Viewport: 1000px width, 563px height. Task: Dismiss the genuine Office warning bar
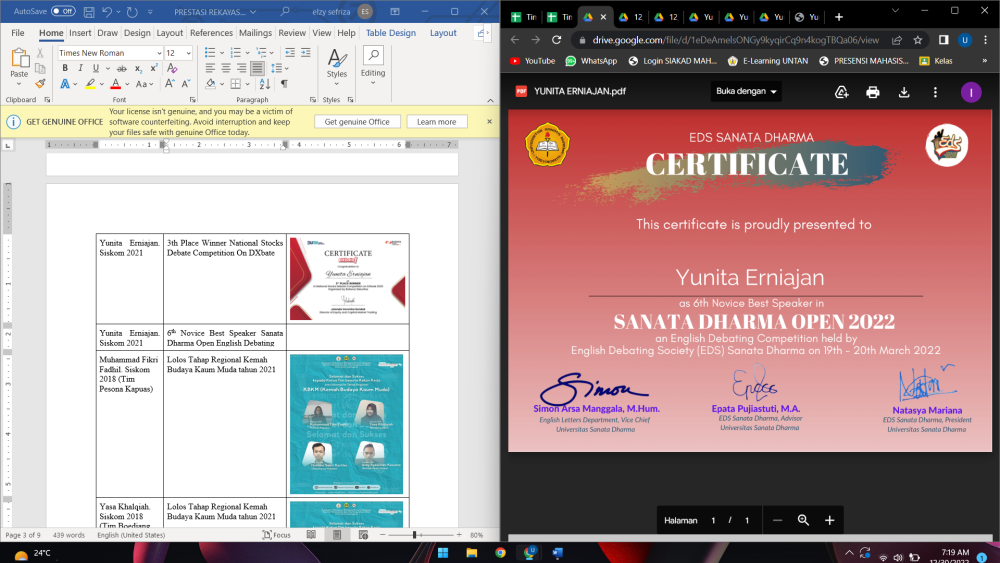489,121
